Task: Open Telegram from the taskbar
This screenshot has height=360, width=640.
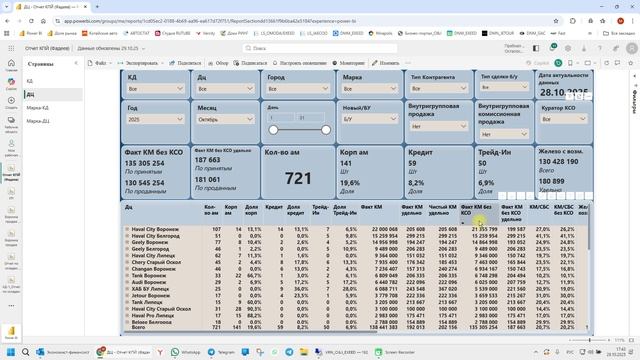Action: pos(222,352)
